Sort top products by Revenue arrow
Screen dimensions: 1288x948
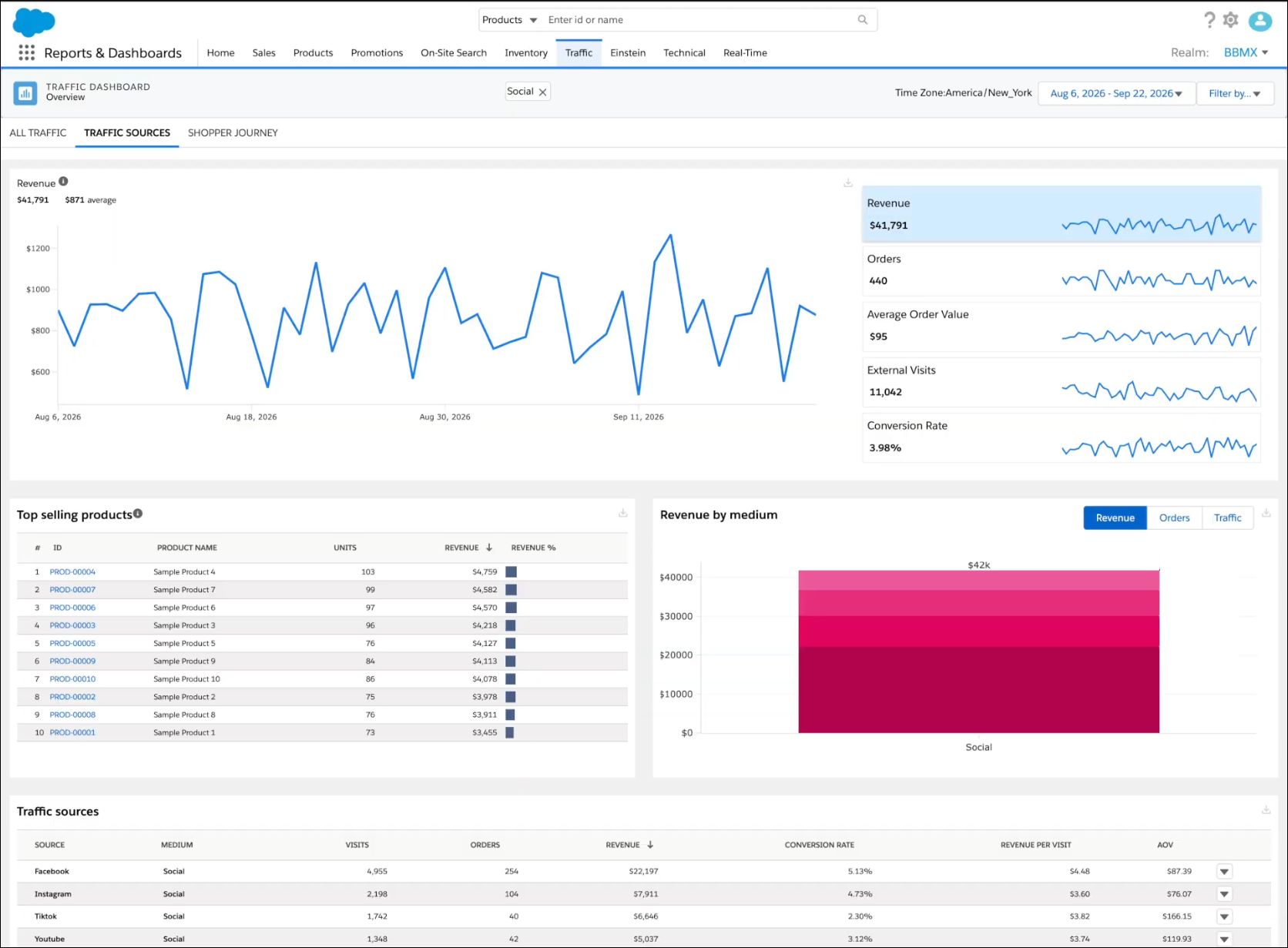coord(489,548)
